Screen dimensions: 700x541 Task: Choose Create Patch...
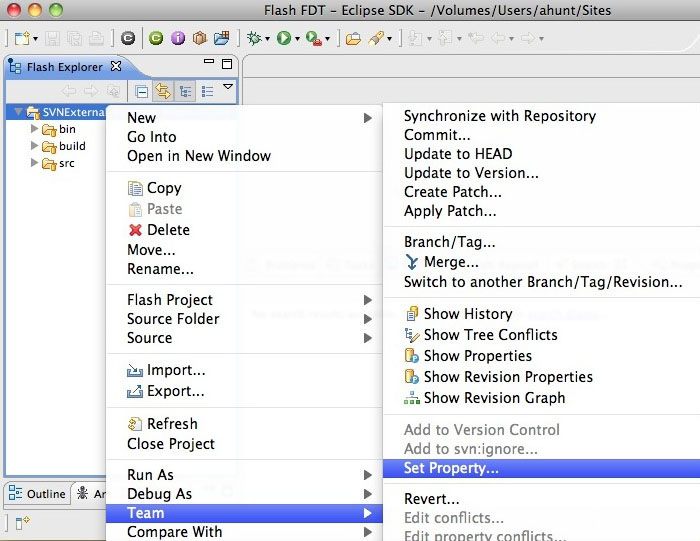click(x=542, y=192)
